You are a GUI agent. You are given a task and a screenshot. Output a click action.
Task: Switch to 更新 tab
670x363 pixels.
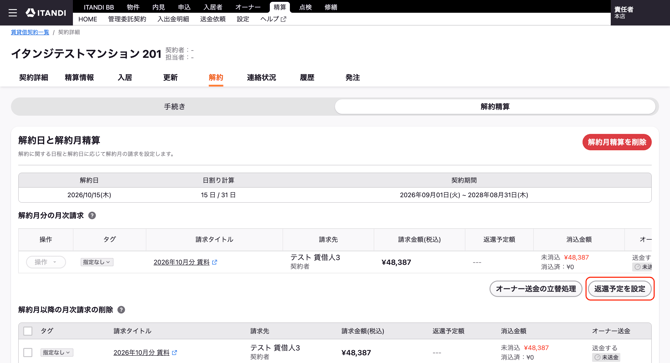(x=170, y=78)
